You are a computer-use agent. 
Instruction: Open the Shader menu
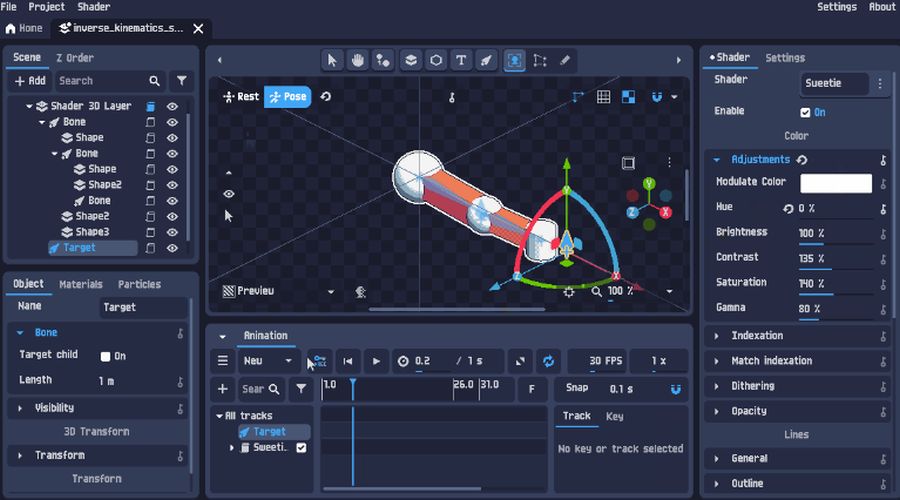(92, 7)
